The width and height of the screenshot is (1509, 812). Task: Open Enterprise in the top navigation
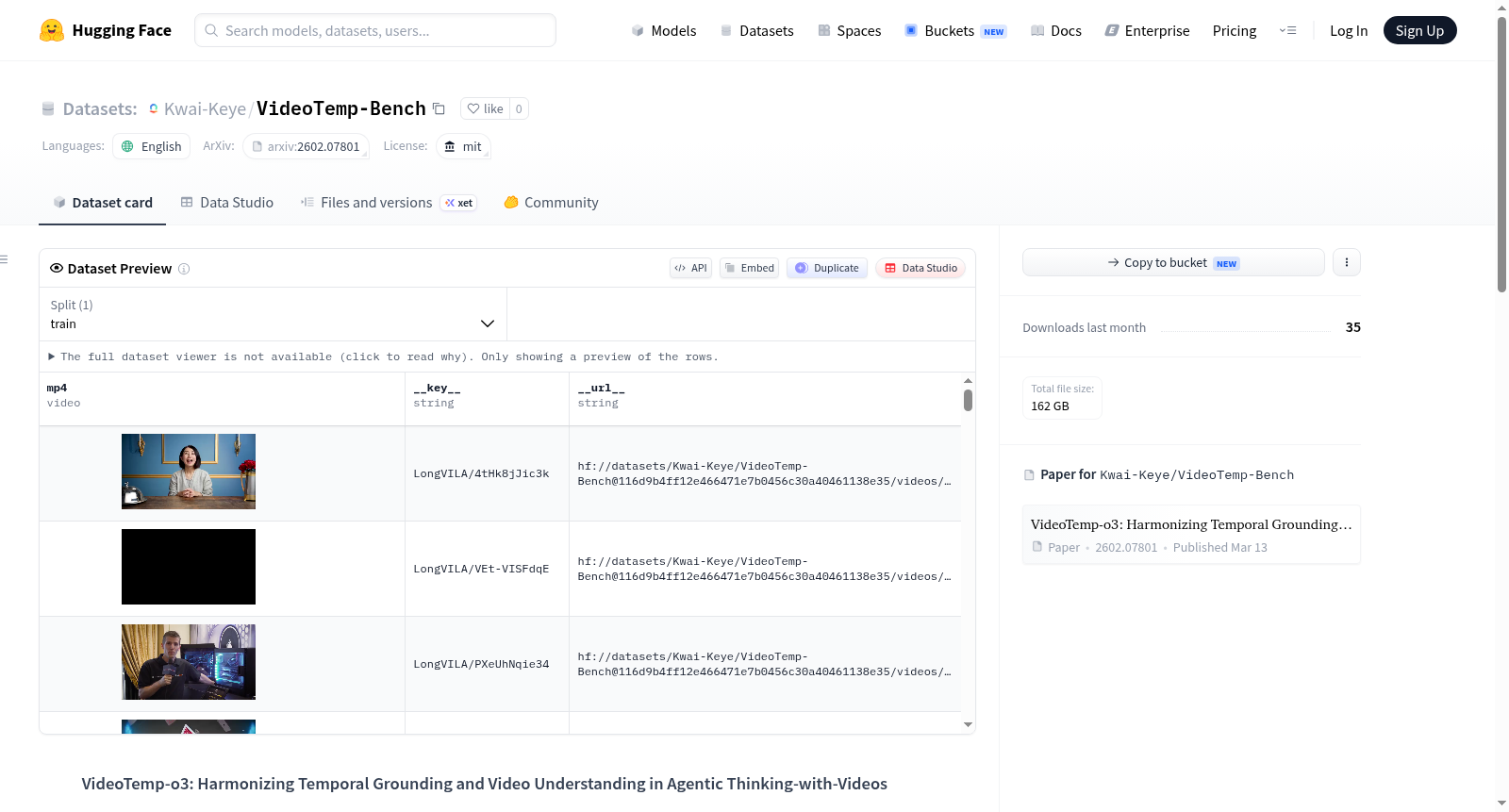(1147, 30)
